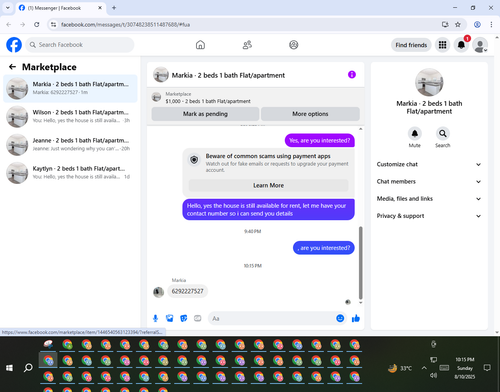Image resolution: width=500 pixels, height=392 pixels.
Task: View site information icon in address bar
Action: pos(53,24)
